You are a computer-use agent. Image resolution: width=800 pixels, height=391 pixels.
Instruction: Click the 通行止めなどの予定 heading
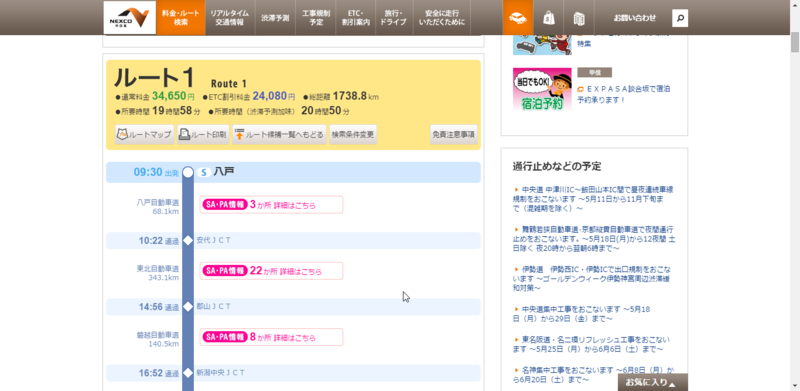pyautogui.click(x=557, y=166)
